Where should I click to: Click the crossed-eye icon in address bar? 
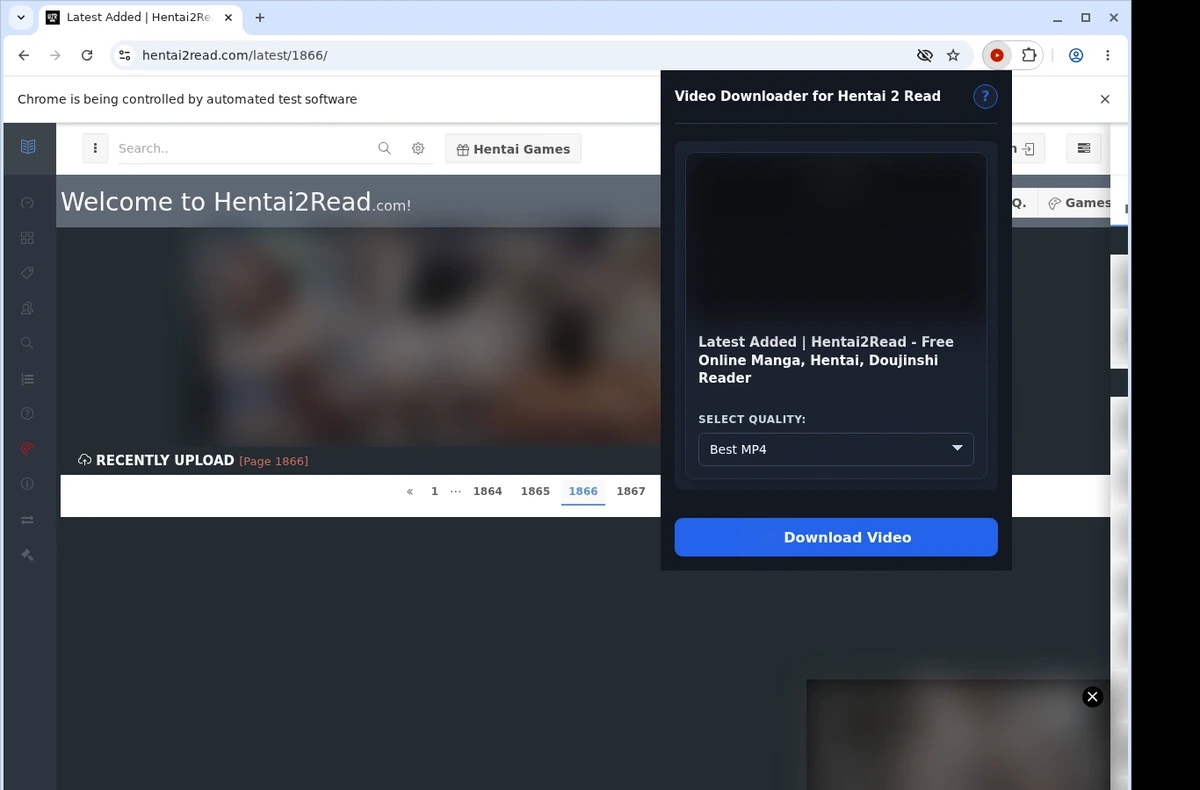click(925, 55)
